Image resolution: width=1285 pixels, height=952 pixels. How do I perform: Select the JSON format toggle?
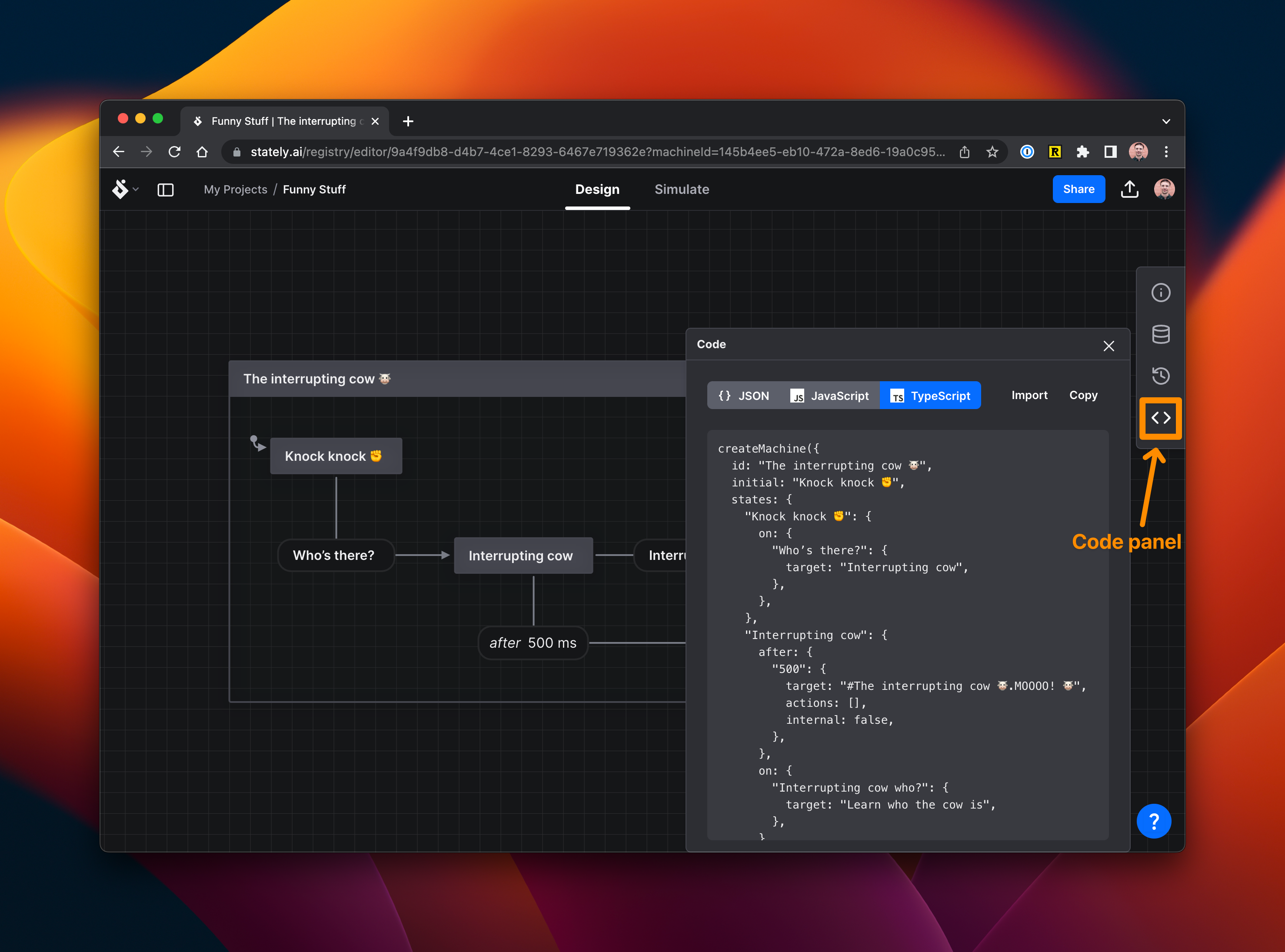pos(743,395)
